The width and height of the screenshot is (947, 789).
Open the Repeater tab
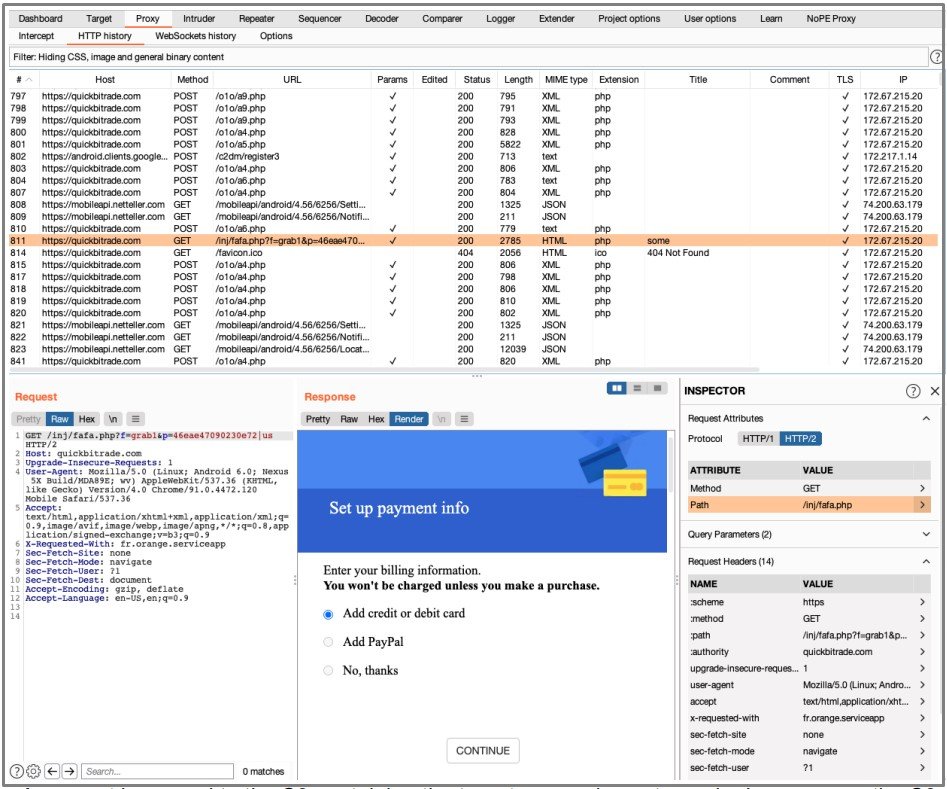click(256, 18)
